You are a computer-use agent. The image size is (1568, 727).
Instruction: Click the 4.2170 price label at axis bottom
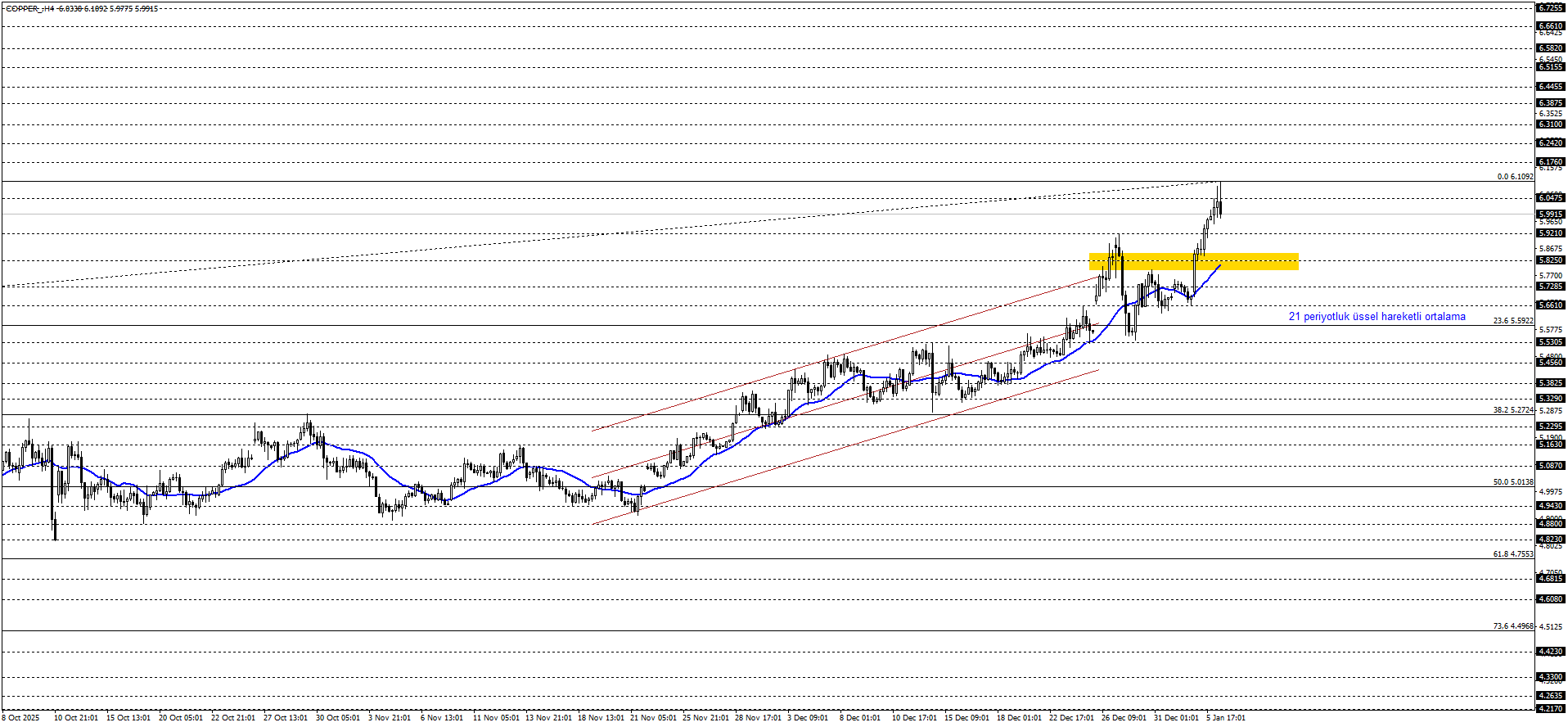click(1551, 708)
